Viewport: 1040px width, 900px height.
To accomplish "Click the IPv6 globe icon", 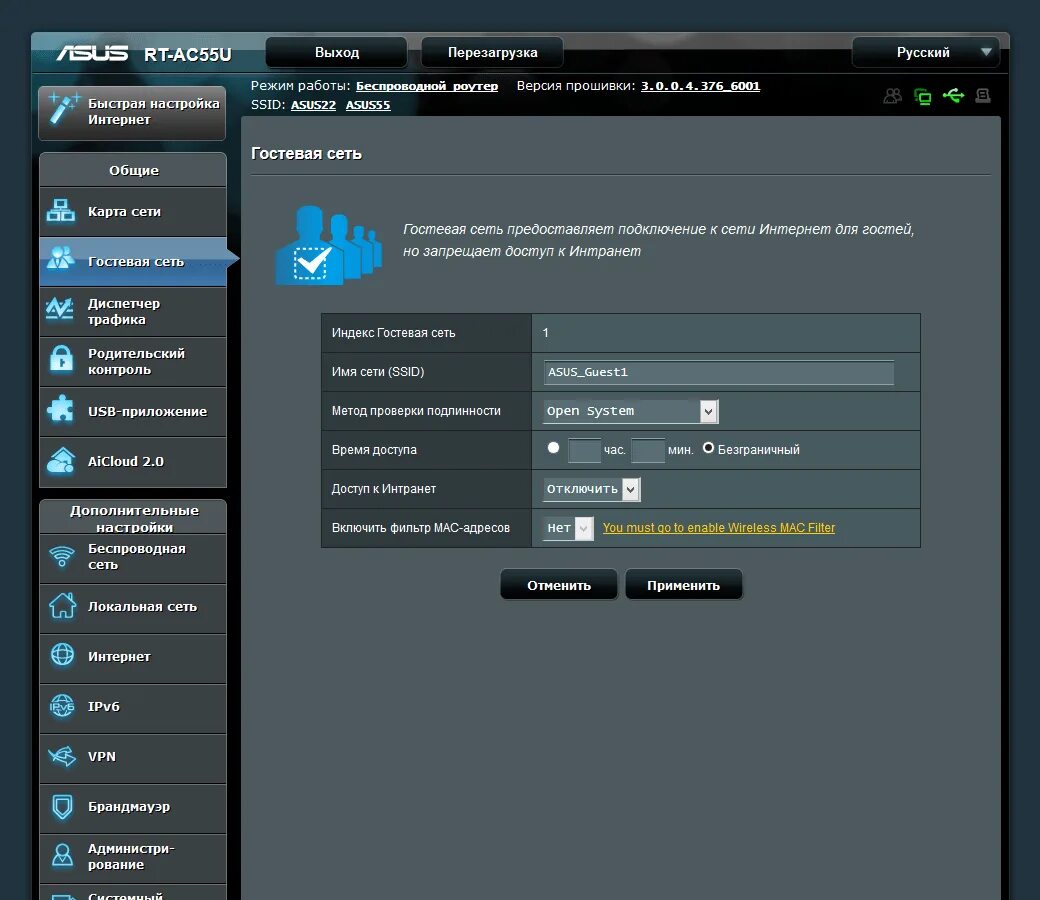I will (62, 706).
